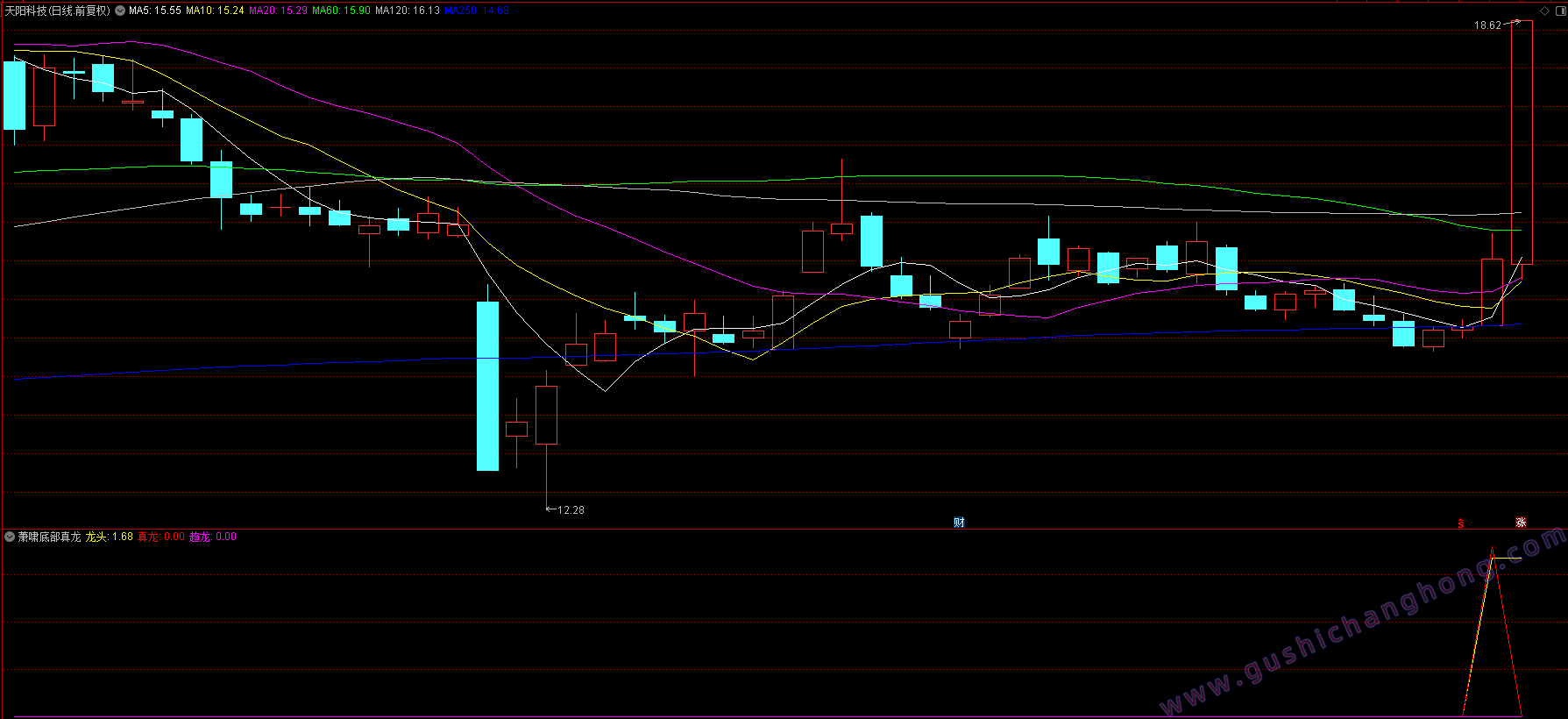Click the red candlestick above the 12.28 low
Image resolution: width=1568 pixels, height=719 pixels.
(x=546, y=415)
